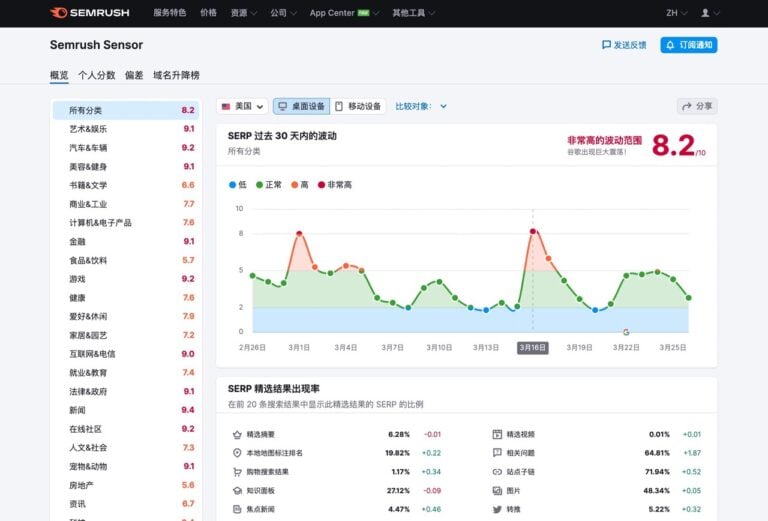Toggle the 正常 legend series

pyautogui.click(x=269, y=185)
